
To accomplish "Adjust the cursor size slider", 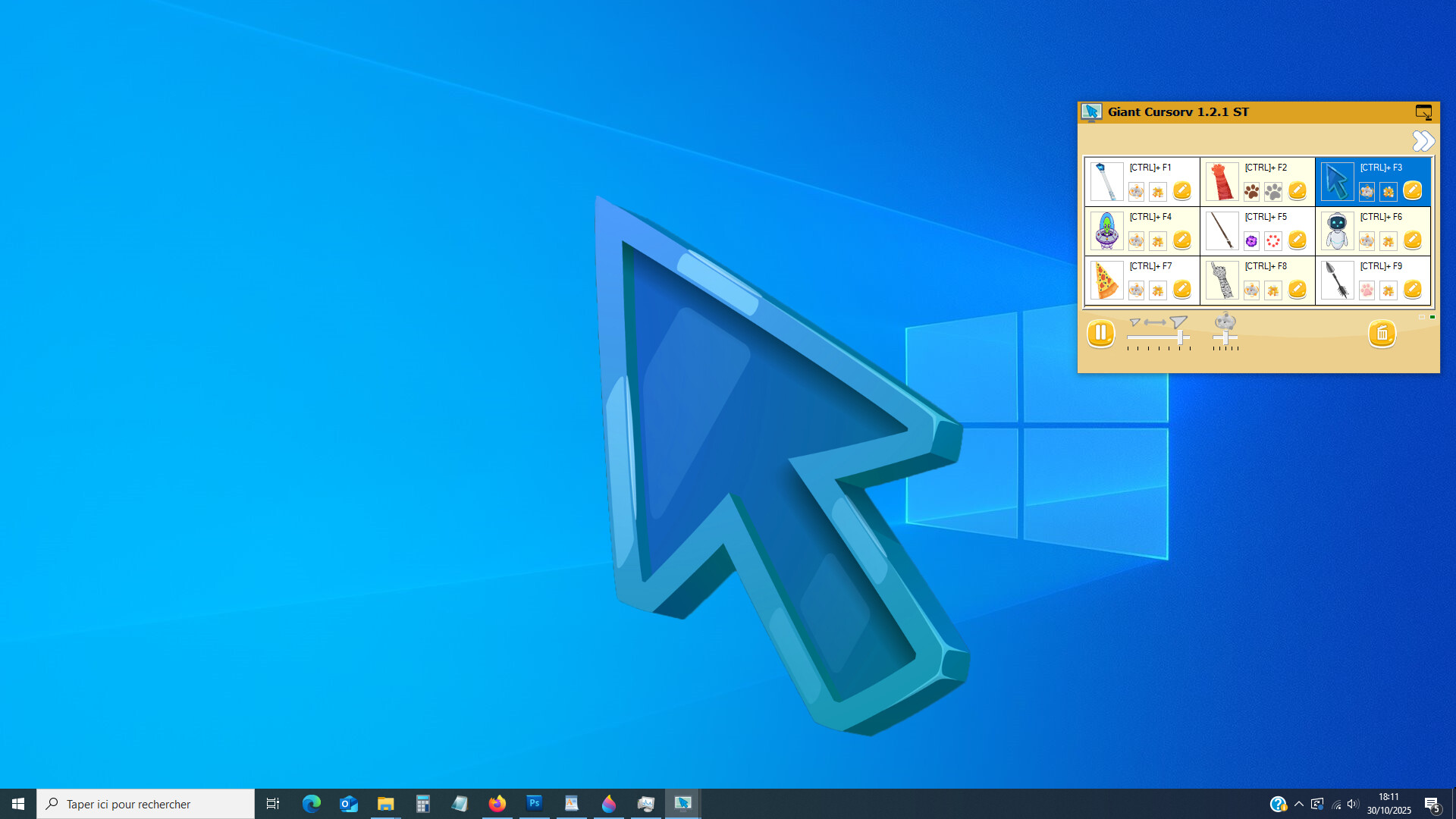I will click(1181, 337).
